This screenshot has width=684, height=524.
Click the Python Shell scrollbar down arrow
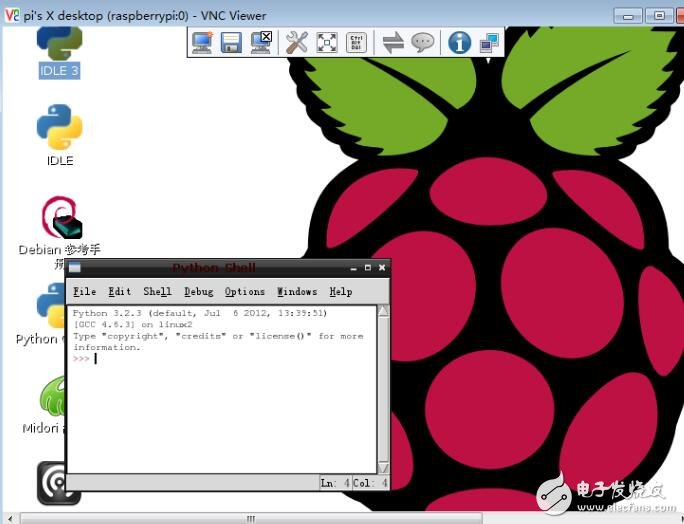[383, 467]
